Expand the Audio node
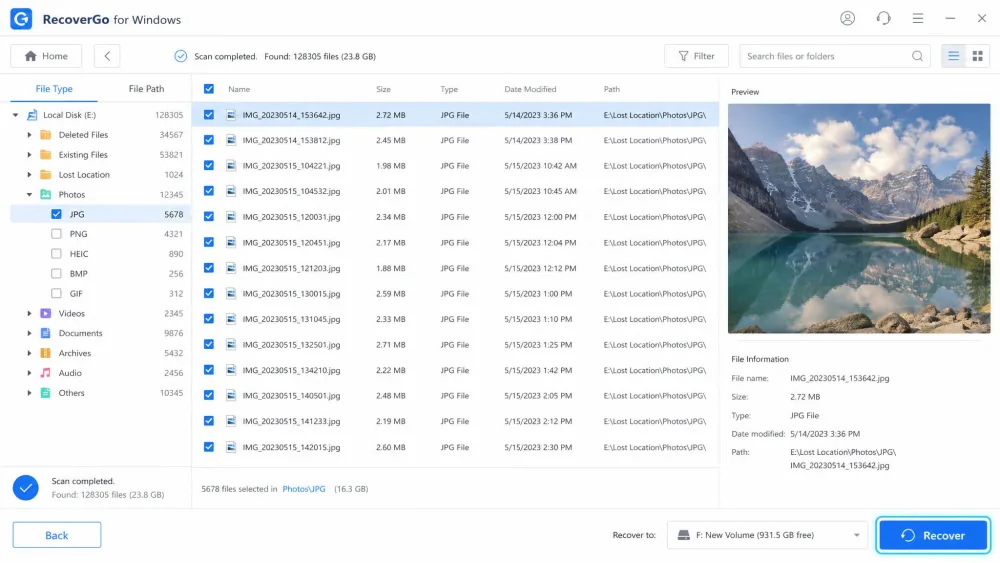Viewport: 1000px width, 563px height. click(x=29, y=373)
